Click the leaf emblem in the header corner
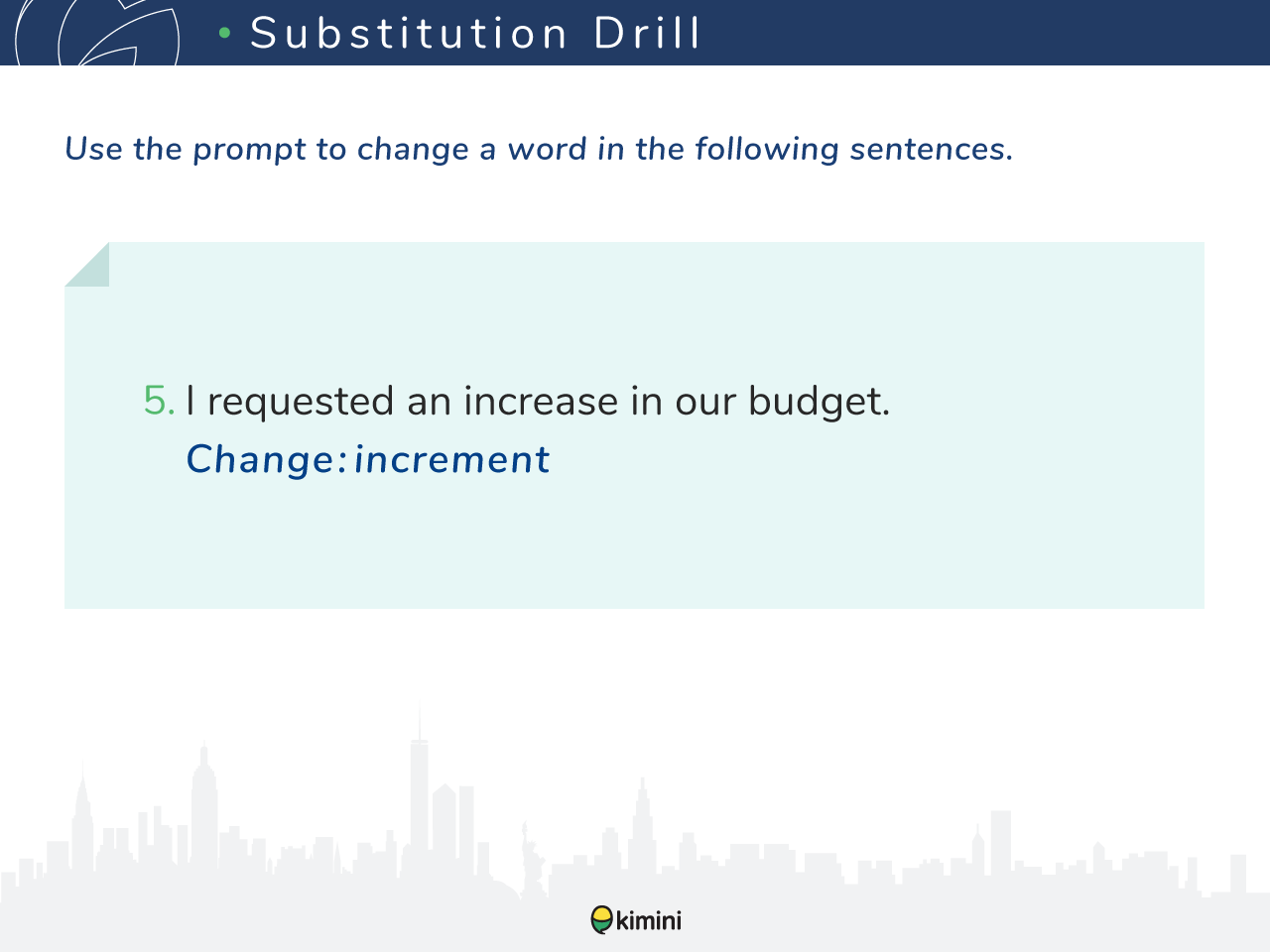1270x952 pixels. coord(97,33)
